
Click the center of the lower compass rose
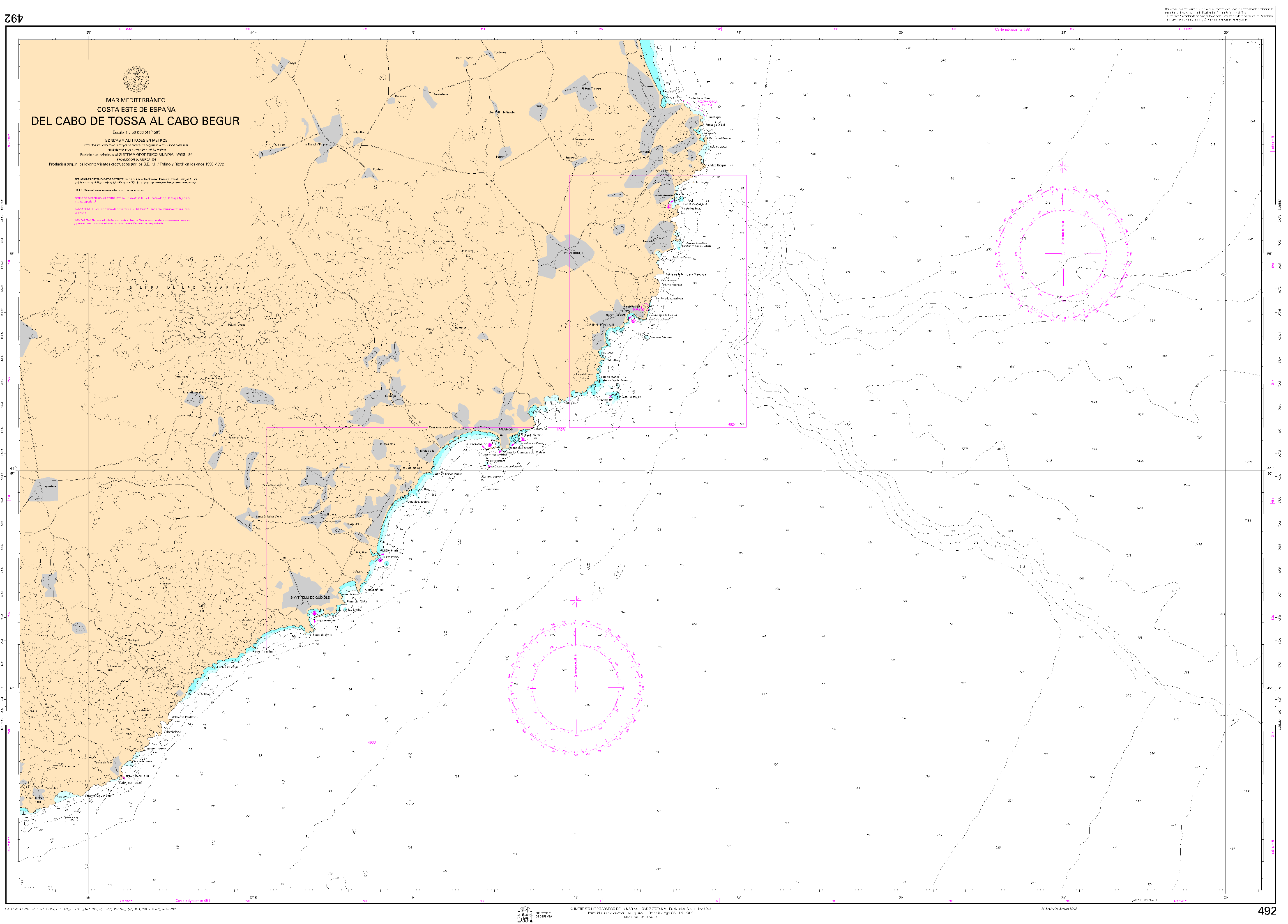tap(575, 687)
